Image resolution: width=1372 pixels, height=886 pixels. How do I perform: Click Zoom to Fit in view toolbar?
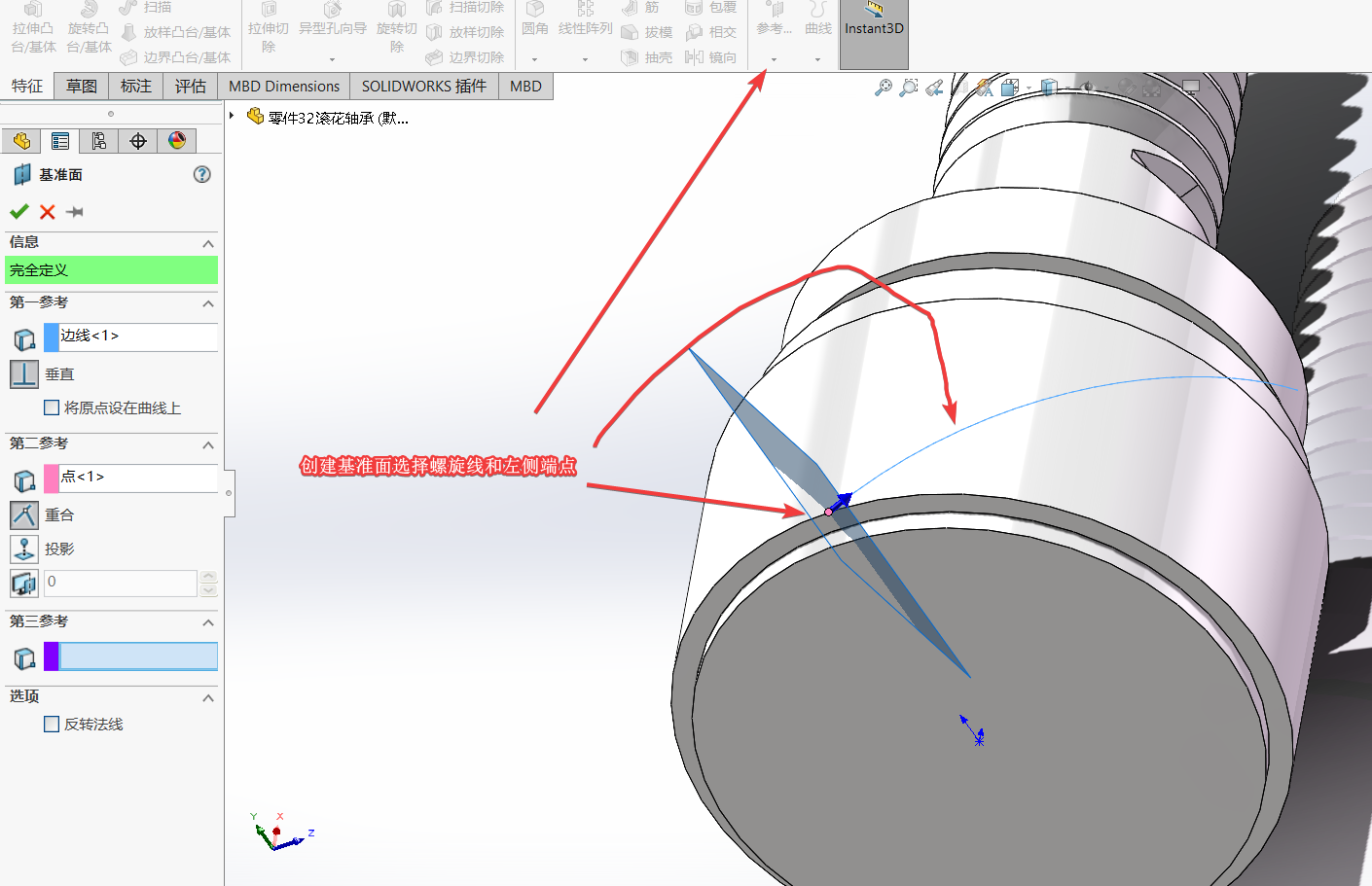pos(883,88)
